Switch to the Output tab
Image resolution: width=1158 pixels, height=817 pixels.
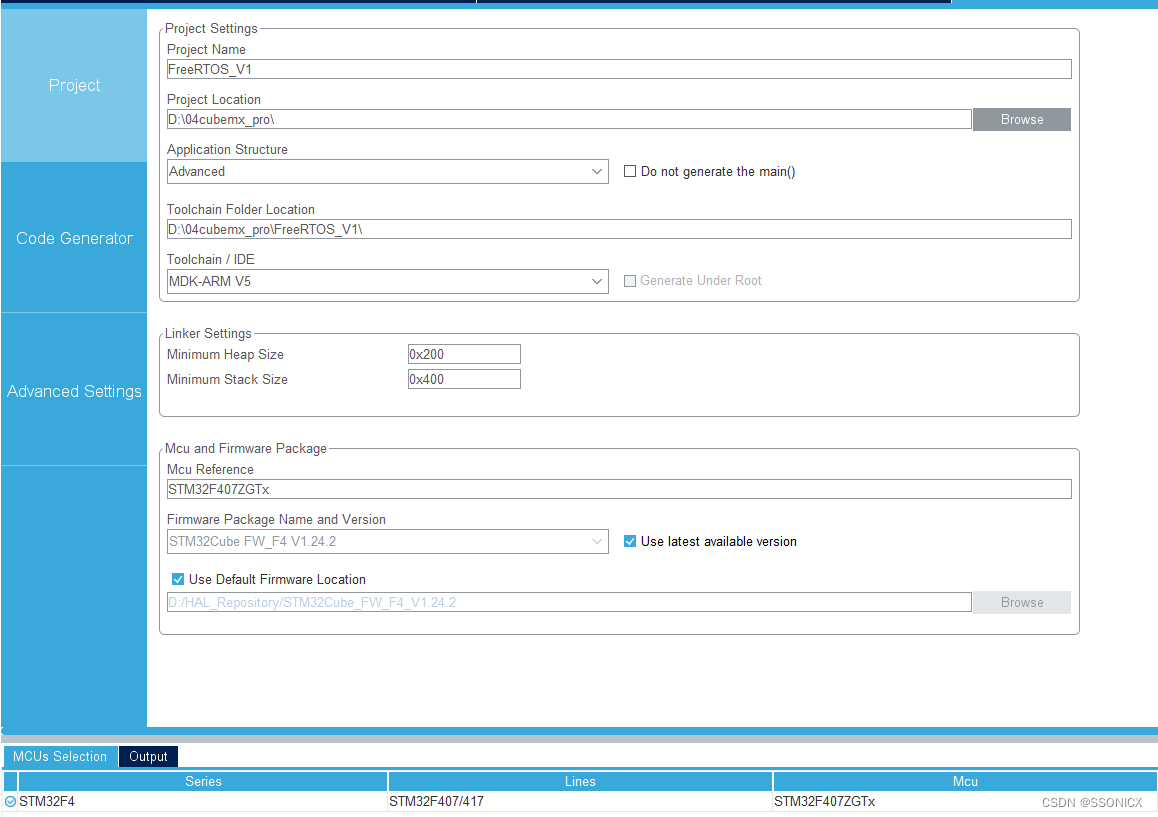pyautogui.click(x=148, y=756)
